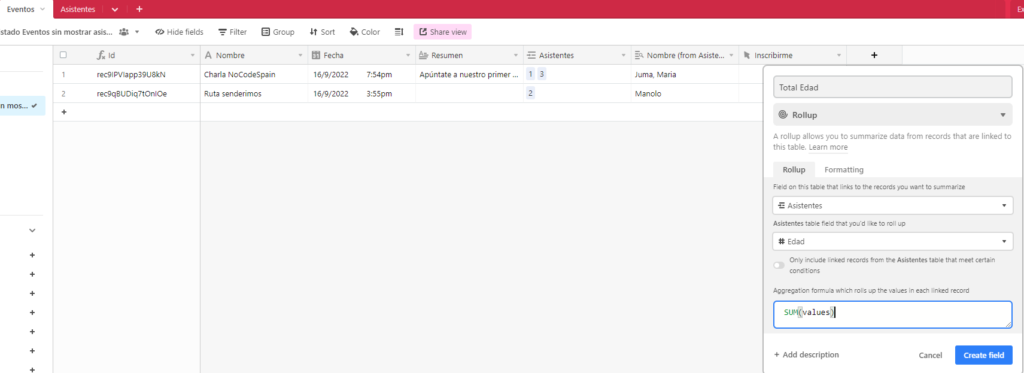Click linked record chip 2
This screenshot has width=1024, height=373.
tap(531, 93)
